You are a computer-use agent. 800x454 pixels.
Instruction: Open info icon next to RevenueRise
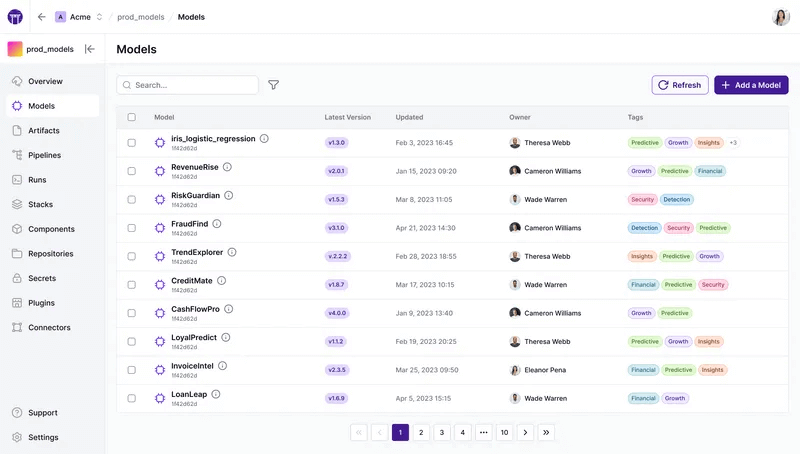point(227,167)
